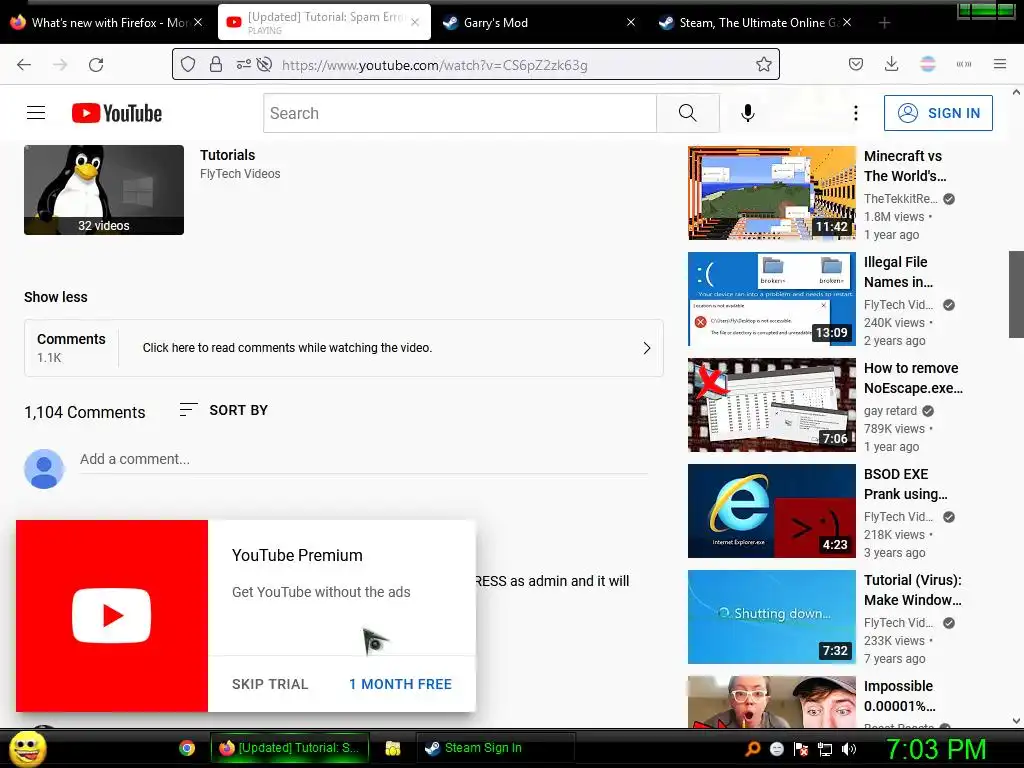The image size is (1024, 768).
Task: Click 1 MONTH FREE in Premium popup
Action: point(400,684)
